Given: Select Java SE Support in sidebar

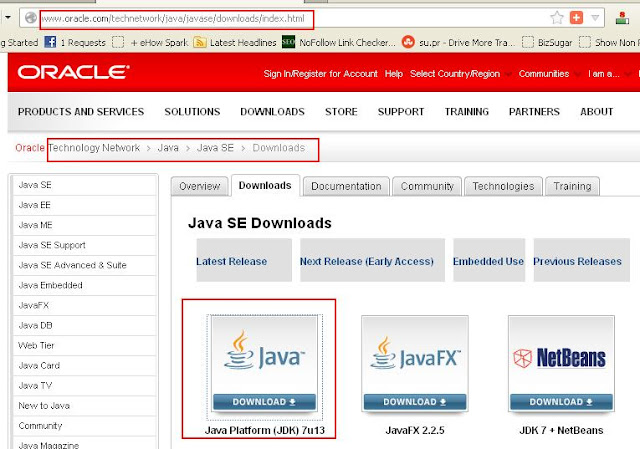Looking at the screenshot, I should click(85, 245).
